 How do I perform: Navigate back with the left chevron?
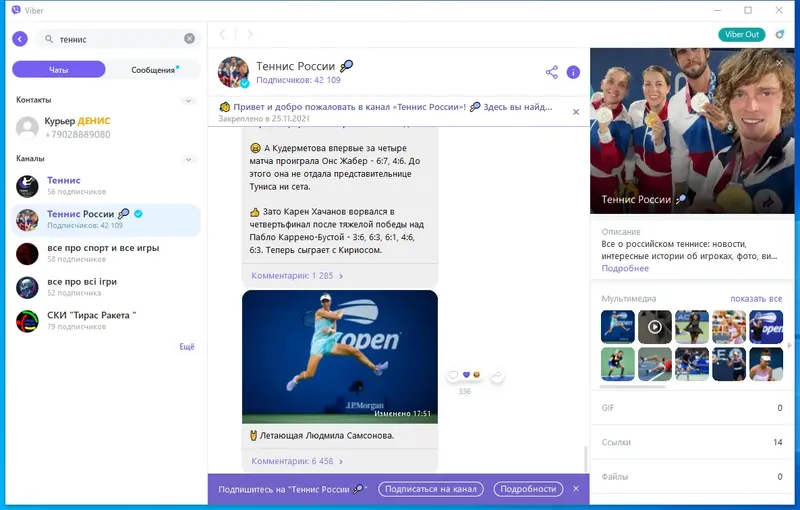222,34
